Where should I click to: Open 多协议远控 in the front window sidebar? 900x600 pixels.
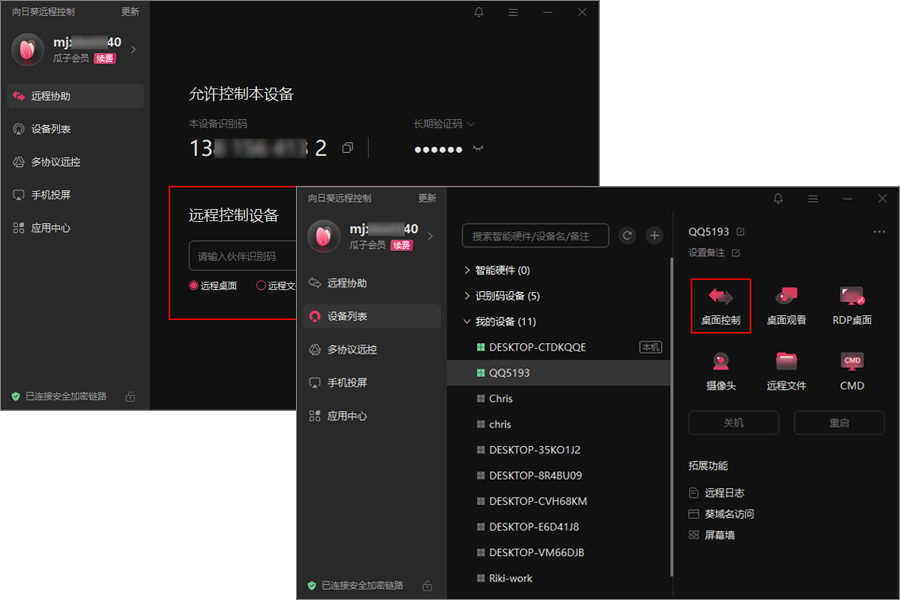click(371, 350)
